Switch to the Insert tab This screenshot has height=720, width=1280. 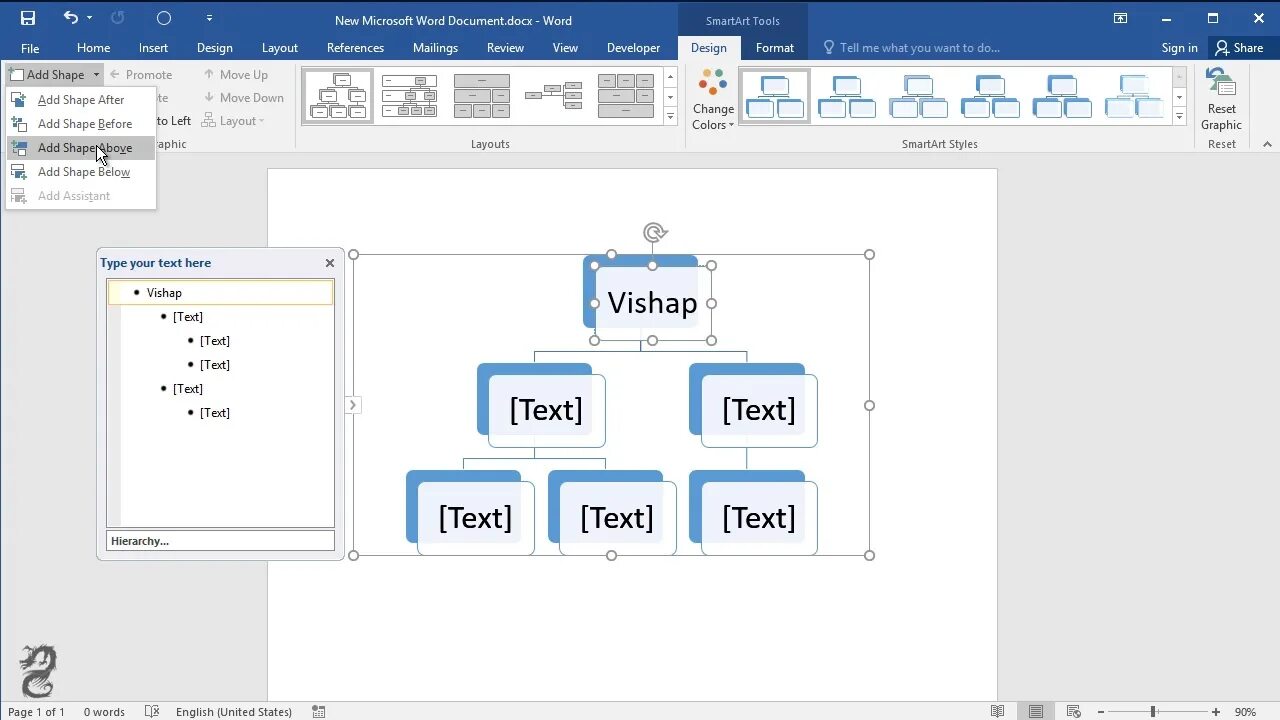point(153,48)
